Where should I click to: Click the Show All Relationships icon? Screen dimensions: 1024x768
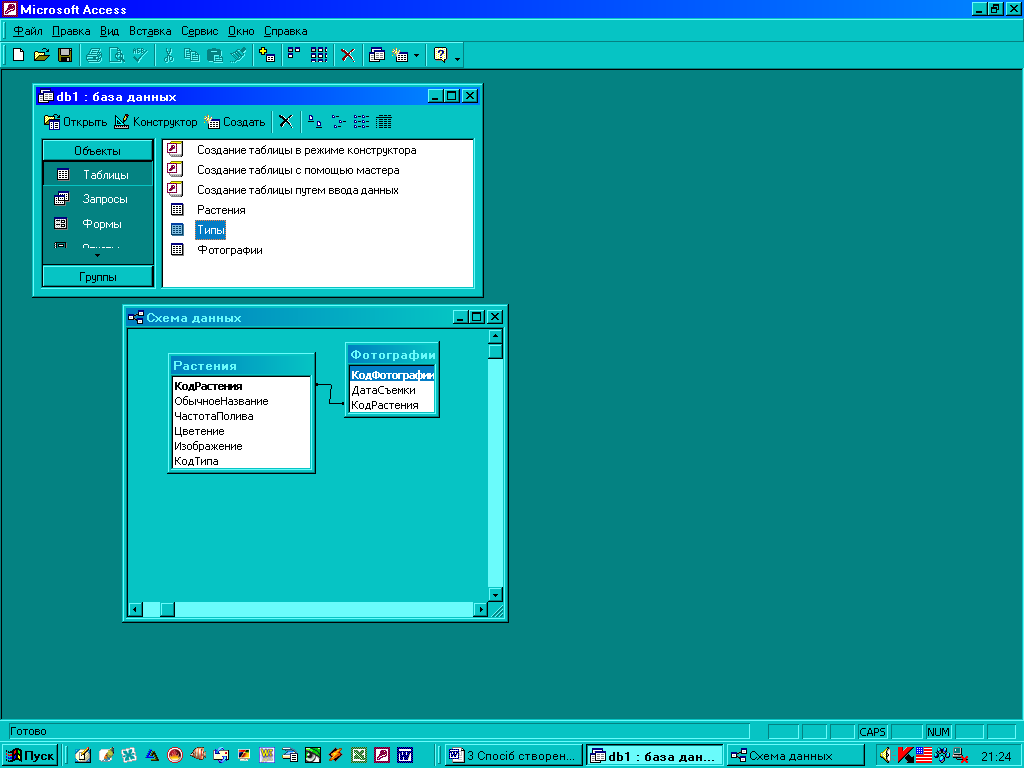coord(319,55)
